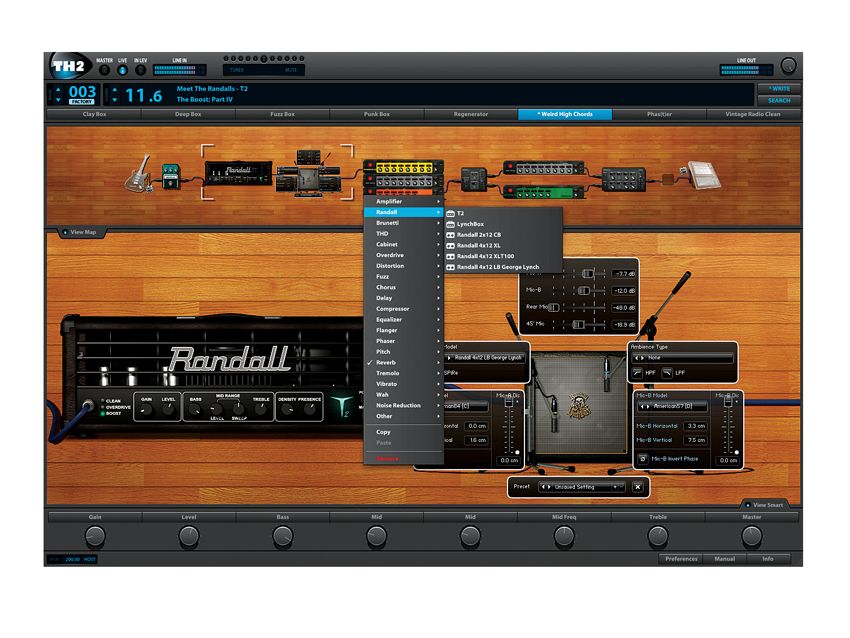Select the CLEAN channel on the amp
The image size is (850, 638).
point(102,401)
